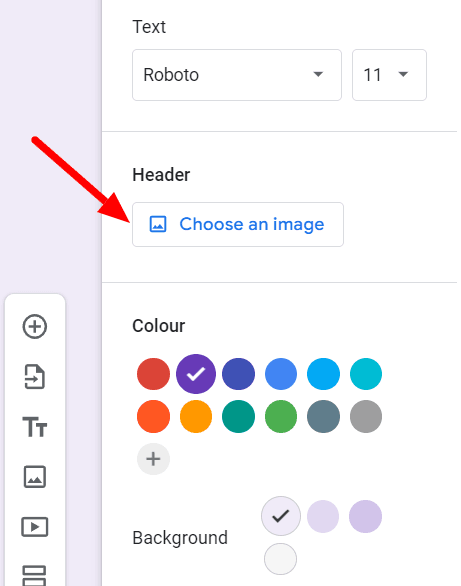Open the Roboto font dropdown

(237, 75)
